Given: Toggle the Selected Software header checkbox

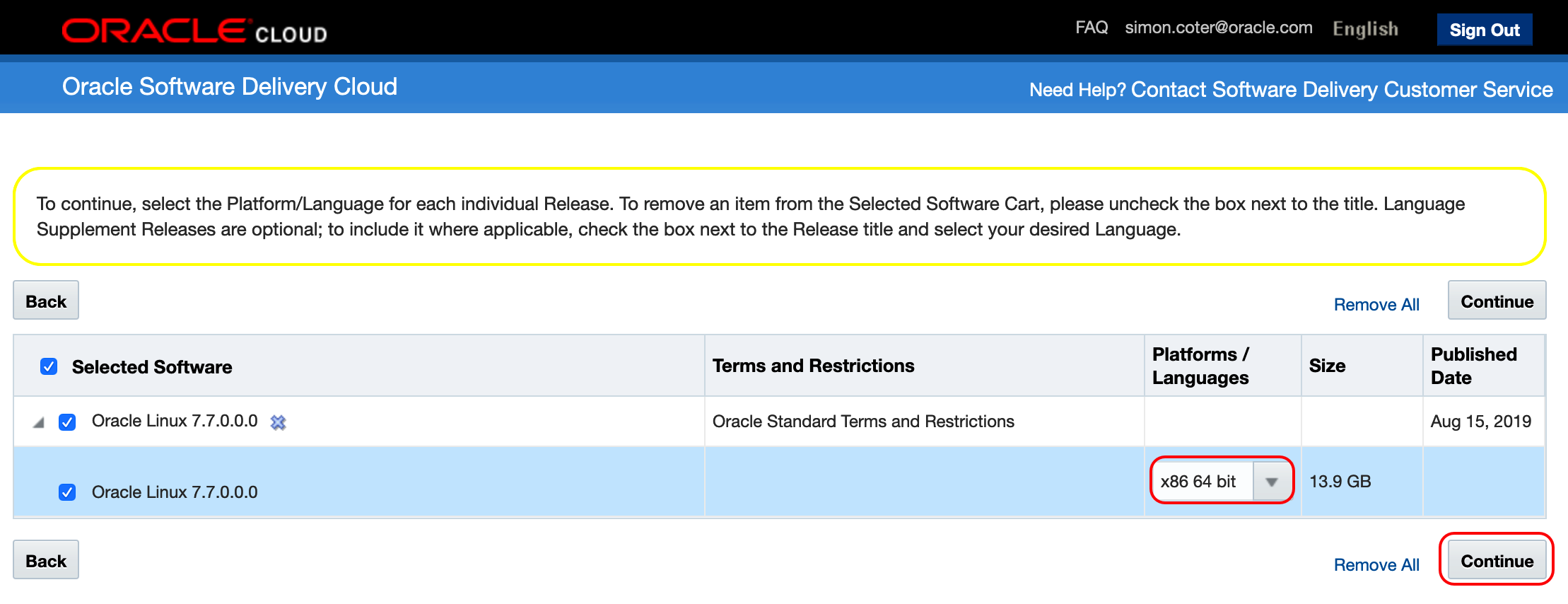Looking at the screenshot, I should pyautogui.click(x=49, y=366).
